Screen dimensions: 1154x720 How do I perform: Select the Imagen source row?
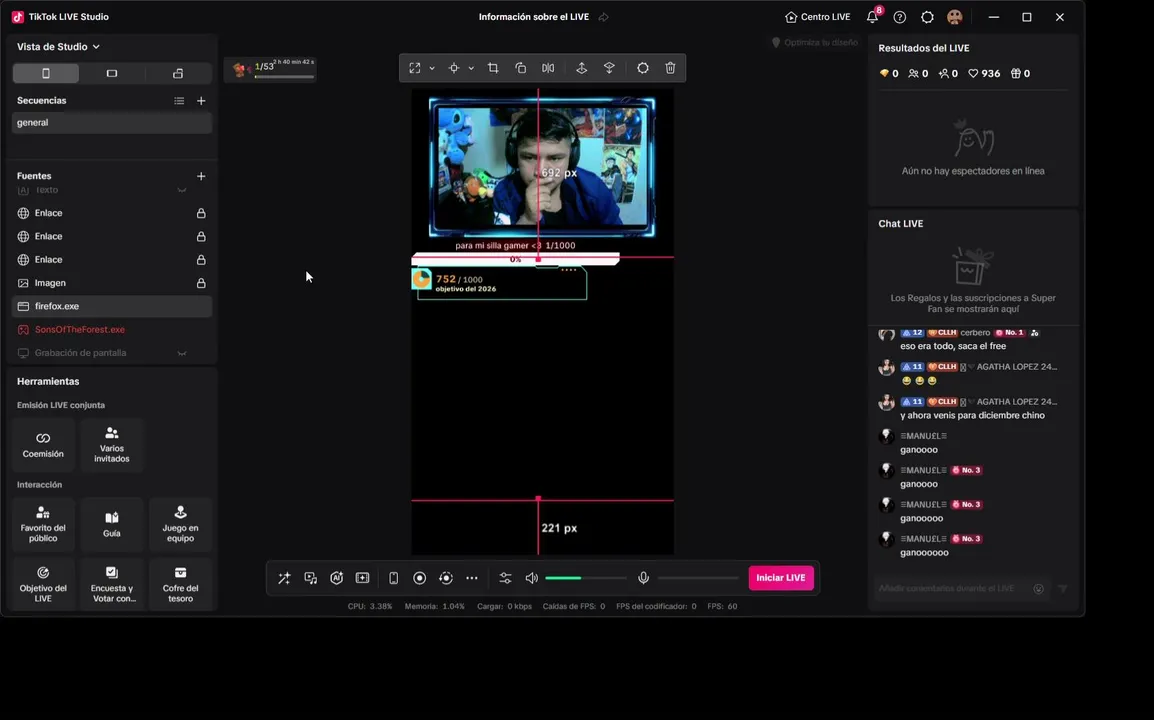coord(112,283)
